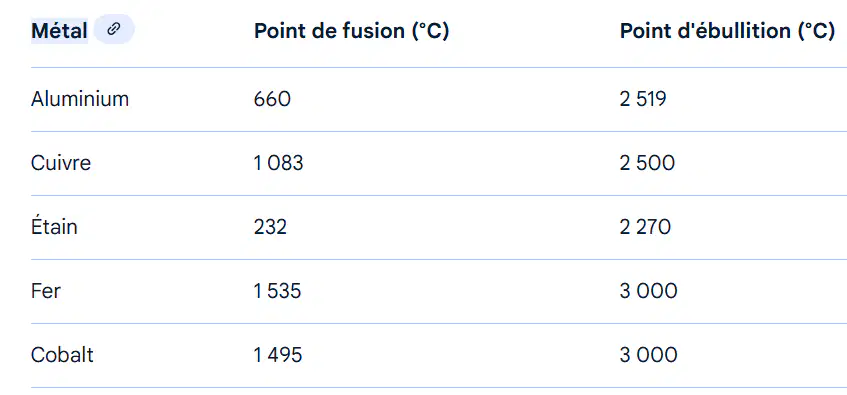847x395 pixels.
Task: Click Aluminium melting point value 660
Action: (272, 99)
